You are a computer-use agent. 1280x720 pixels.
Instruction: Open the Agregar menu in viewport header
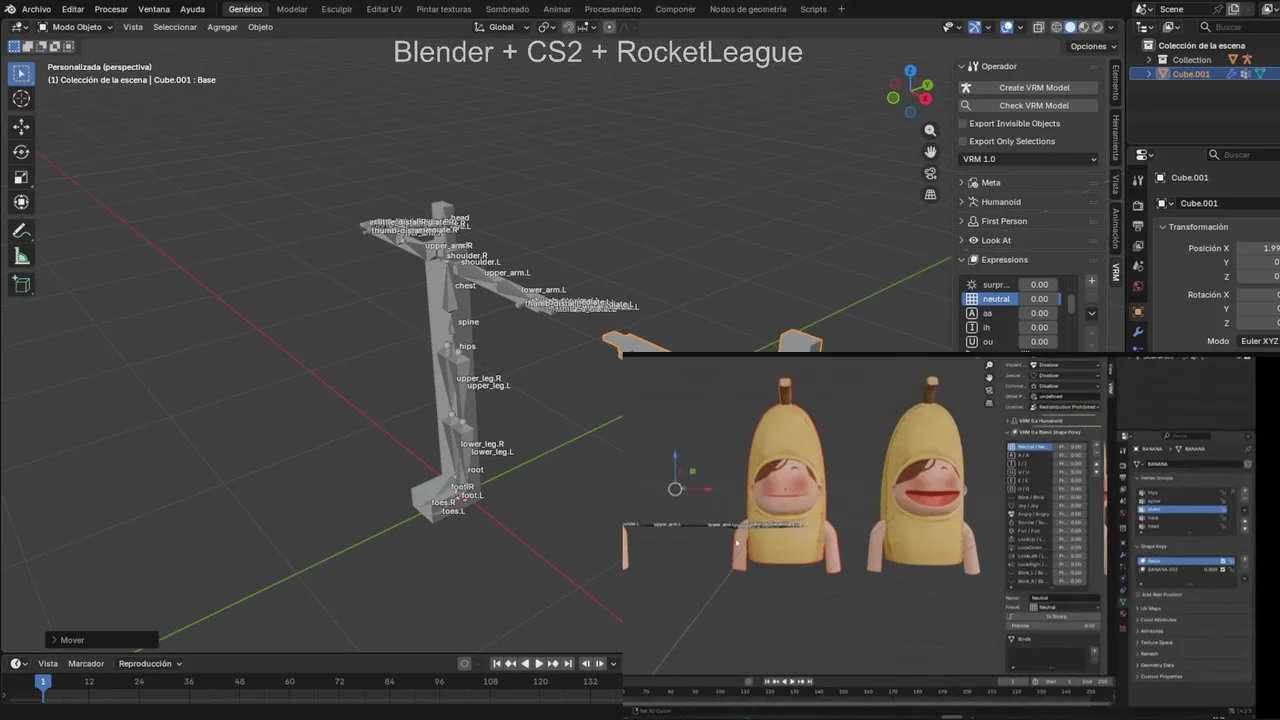click(x=222, y=27)
